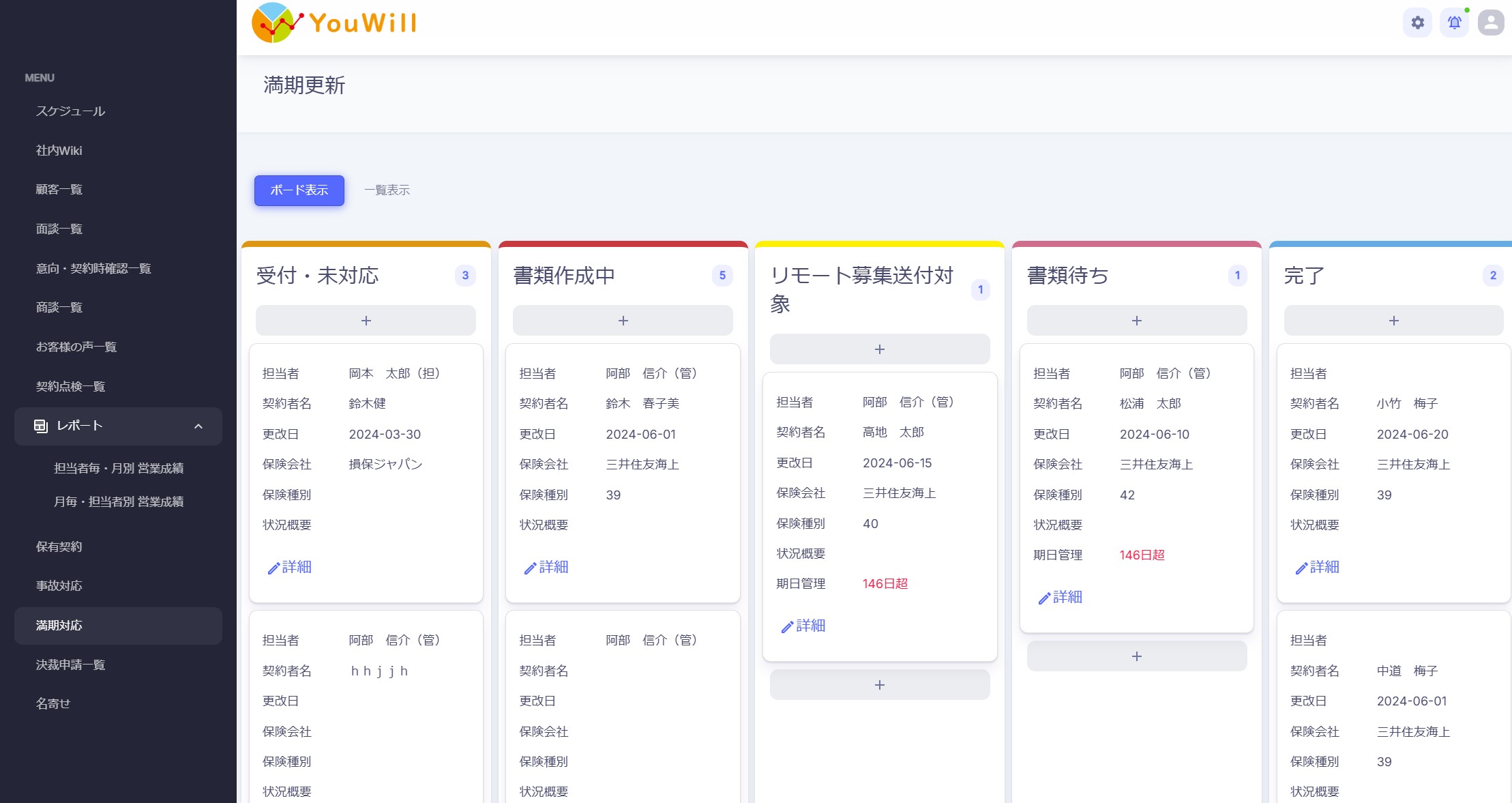1512x803 pixels.
Task: Click the 書類作成中 column title
Action: [x=564, y=276]
